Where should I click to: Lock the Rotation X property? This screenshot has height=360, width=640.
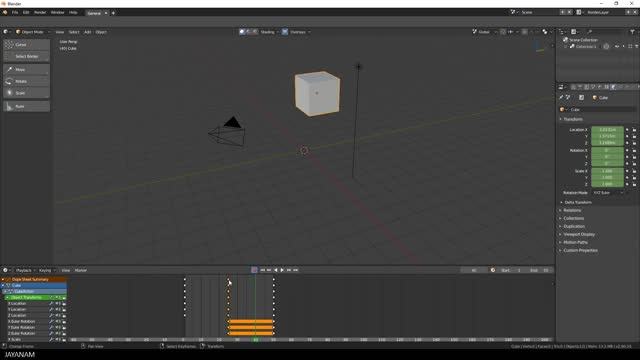pyautogui.click(x=634, y=150)
